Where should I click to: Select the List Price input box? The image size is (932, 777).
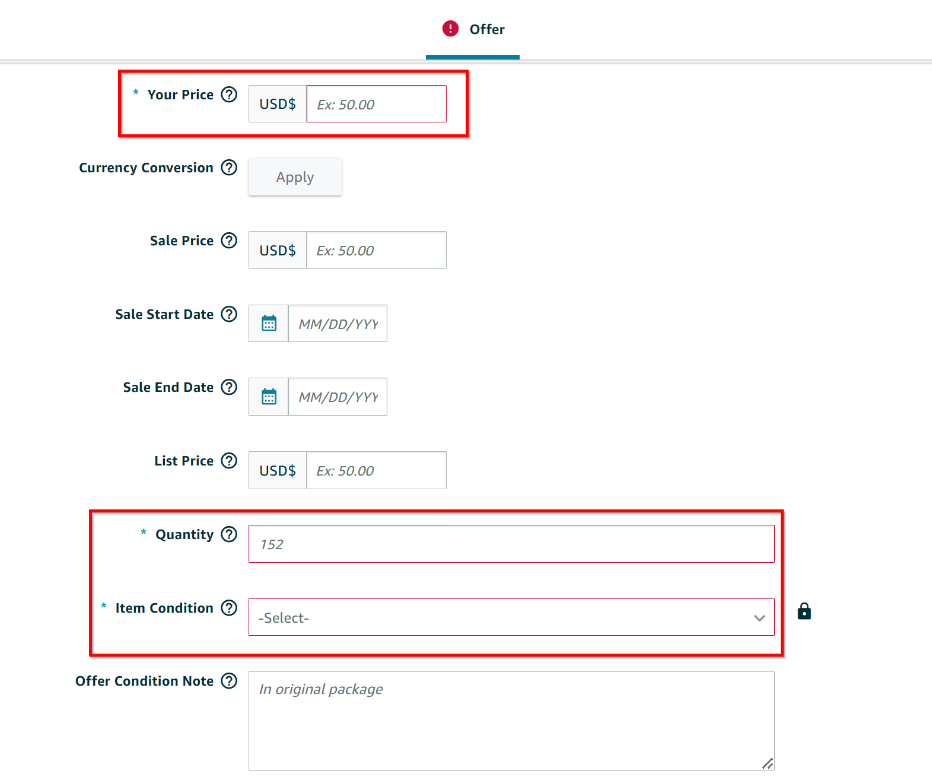(x=376, y=470)
